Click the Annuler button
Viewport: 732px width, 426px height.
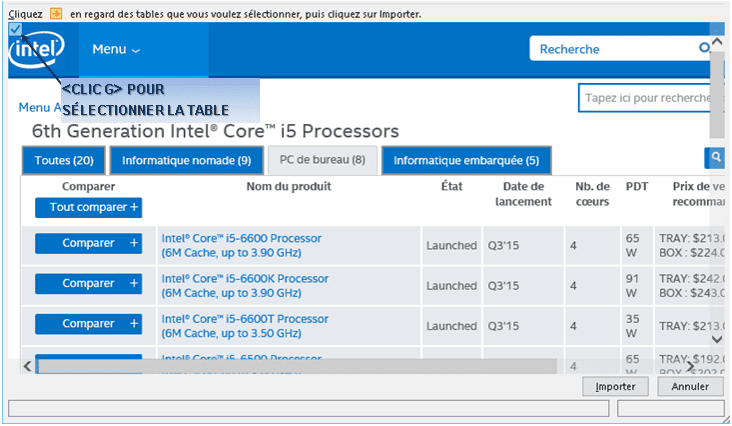690,386
